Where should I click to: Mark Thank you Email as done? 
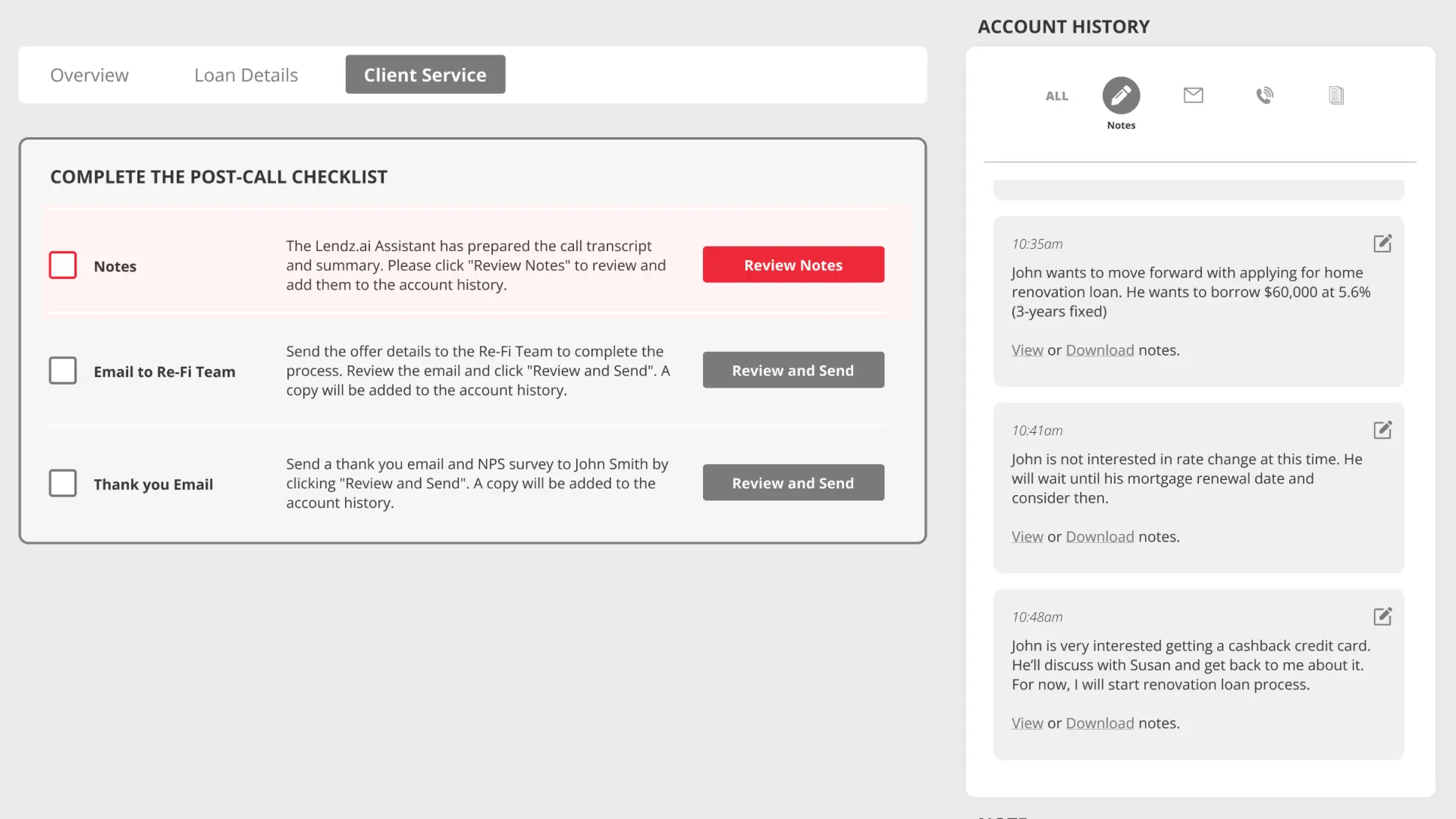pyautogui.click(x=63, y=483)
